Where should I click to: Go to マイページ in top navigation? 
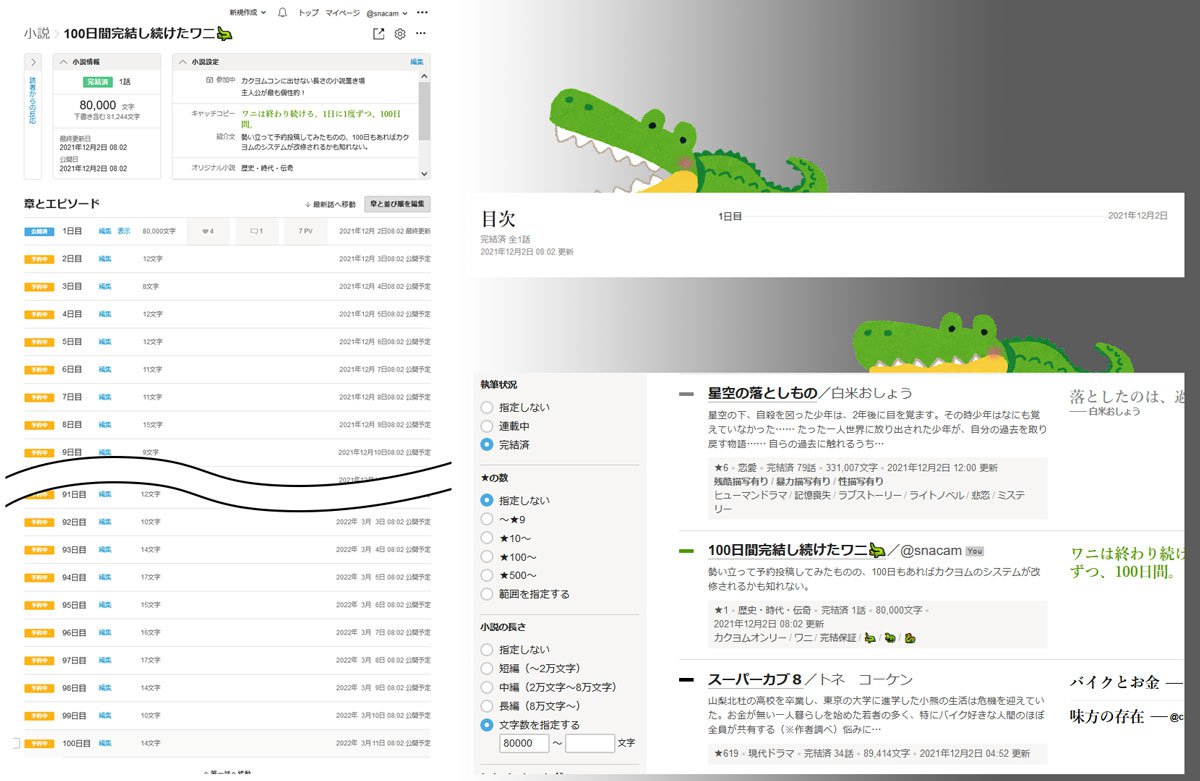tap(342, 13)
